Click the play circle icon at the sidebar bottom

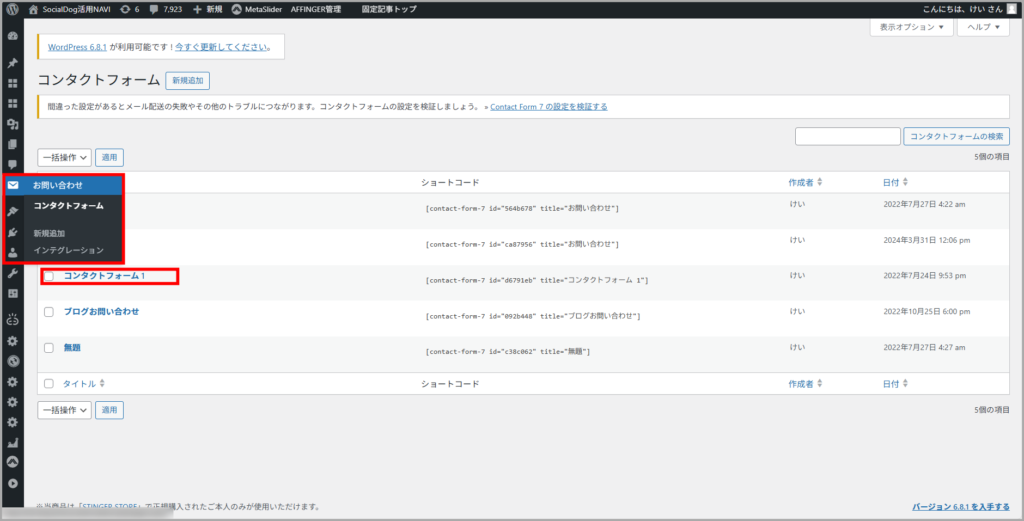point(12,484)
